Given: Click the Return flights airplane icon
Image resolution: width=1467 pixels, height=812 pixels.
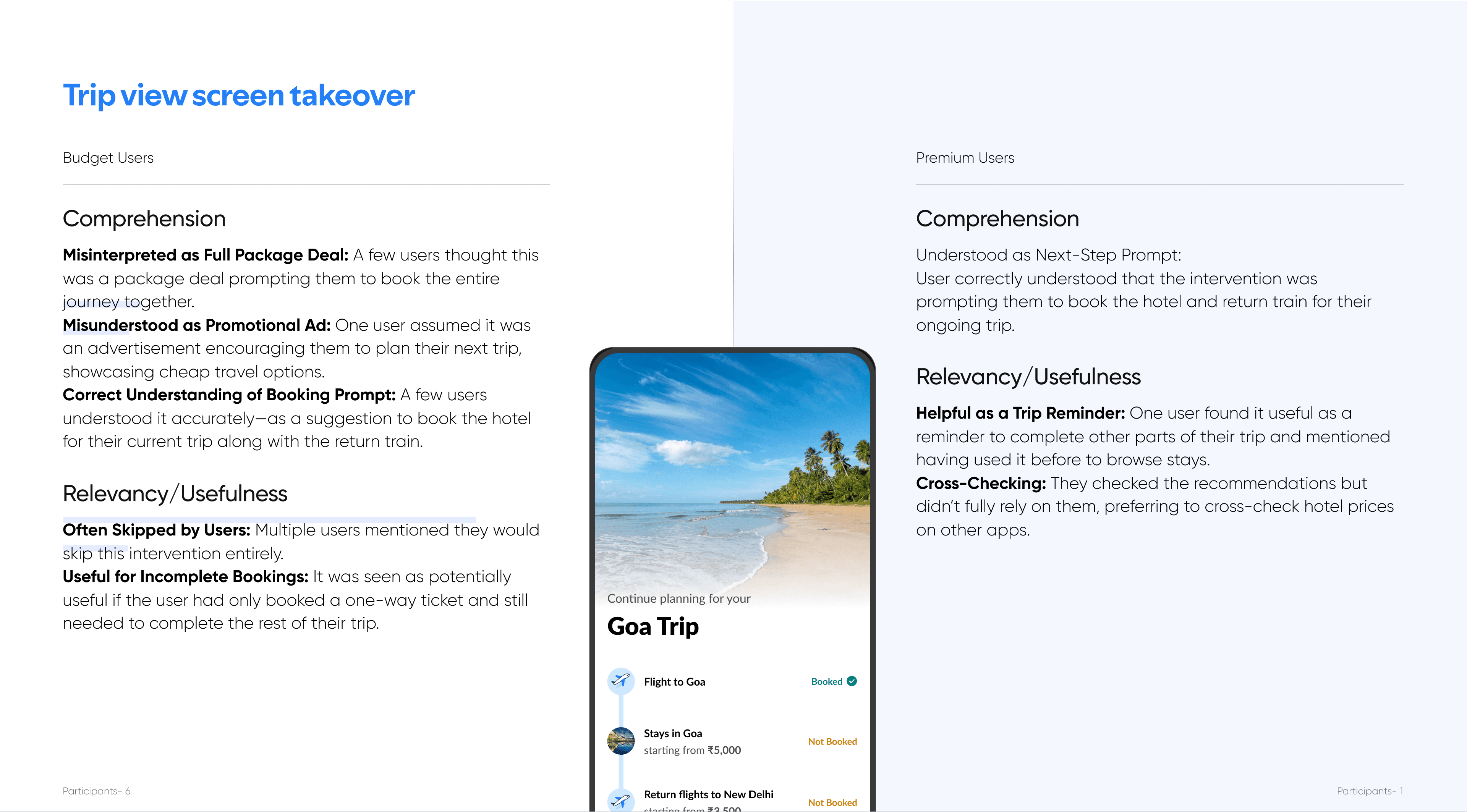Looking at the screenshot, I should pos(621,801).
